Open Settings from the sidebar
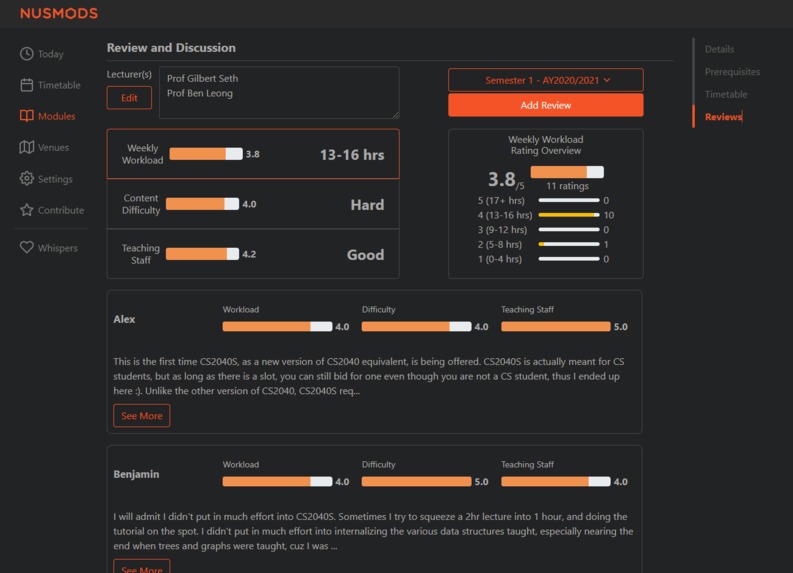 46,179
